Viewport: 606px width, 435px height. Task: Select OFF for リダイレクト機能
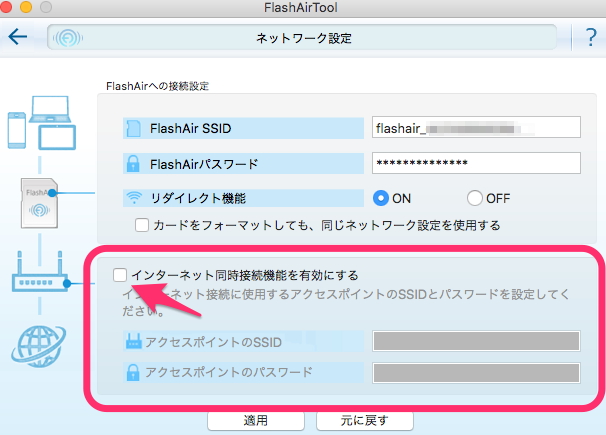click(x=475, y=198)
